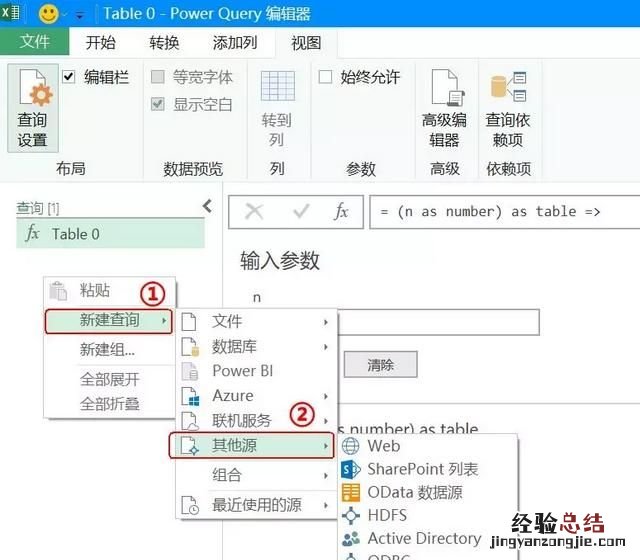Switch to the Home (开始) tab
The image size is (640, 560).
[x=100, y=42]
